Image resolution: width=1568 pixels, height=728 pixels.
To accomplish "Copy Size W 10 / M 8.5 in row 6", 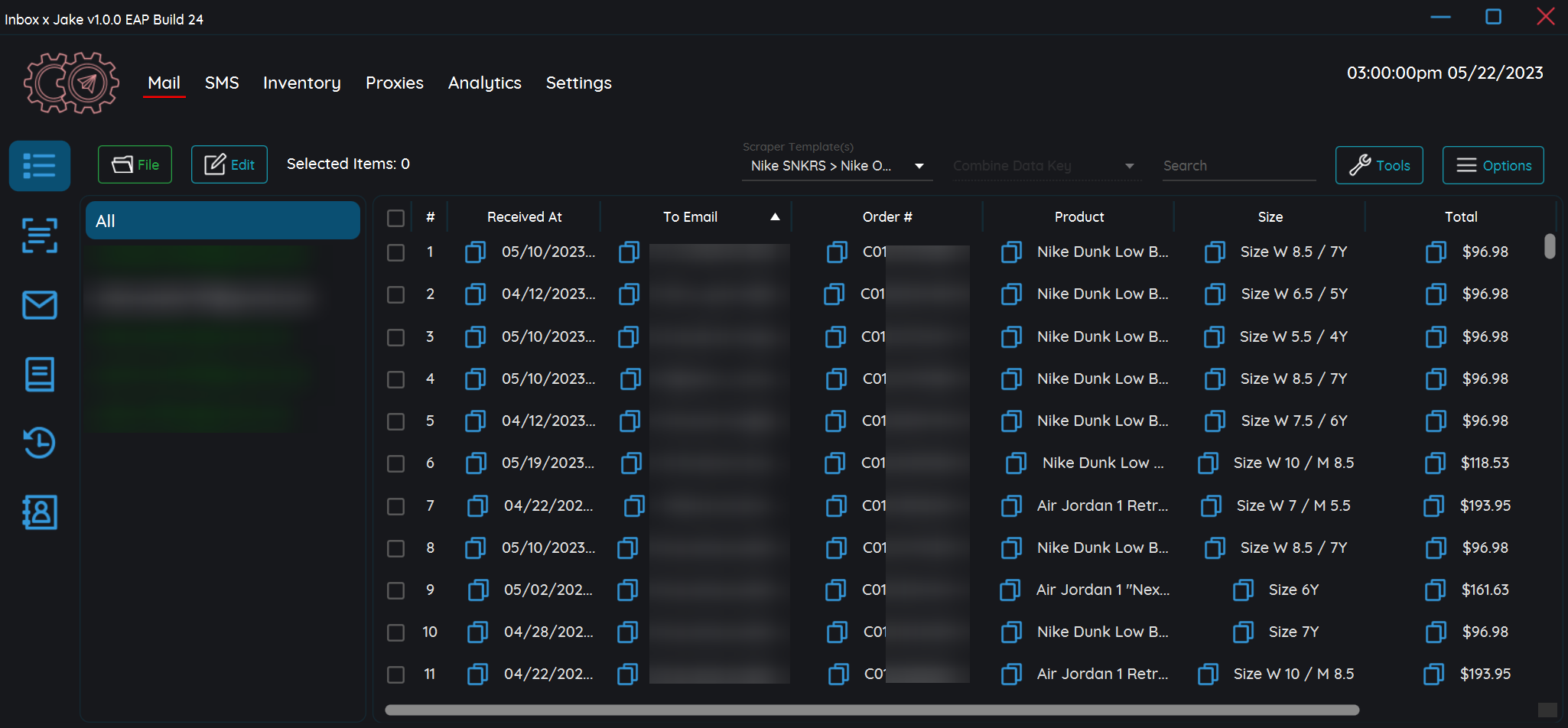I will click(x=1208, y=463).
